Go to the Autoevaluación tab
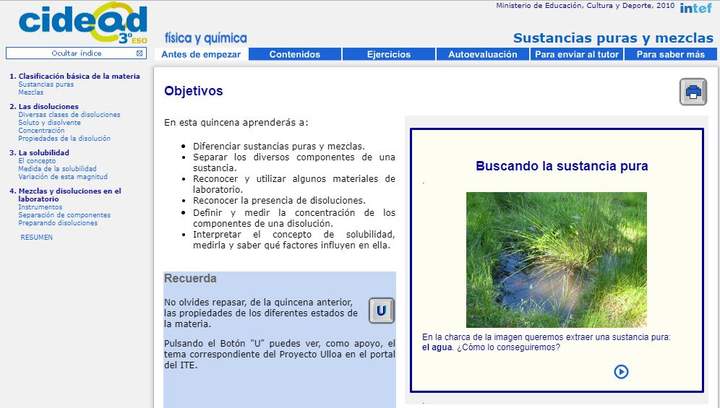 [x=483, y=54]
